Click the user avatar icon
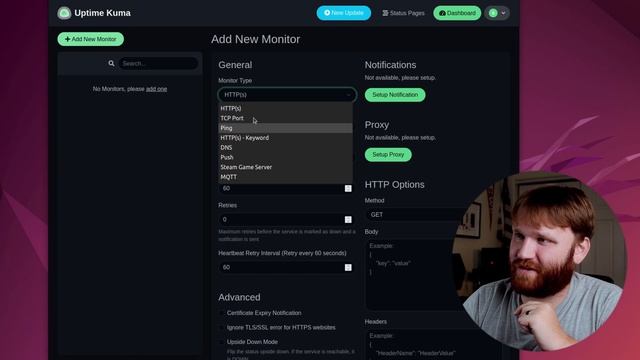The image size is (640, 360). coord(493,13)
